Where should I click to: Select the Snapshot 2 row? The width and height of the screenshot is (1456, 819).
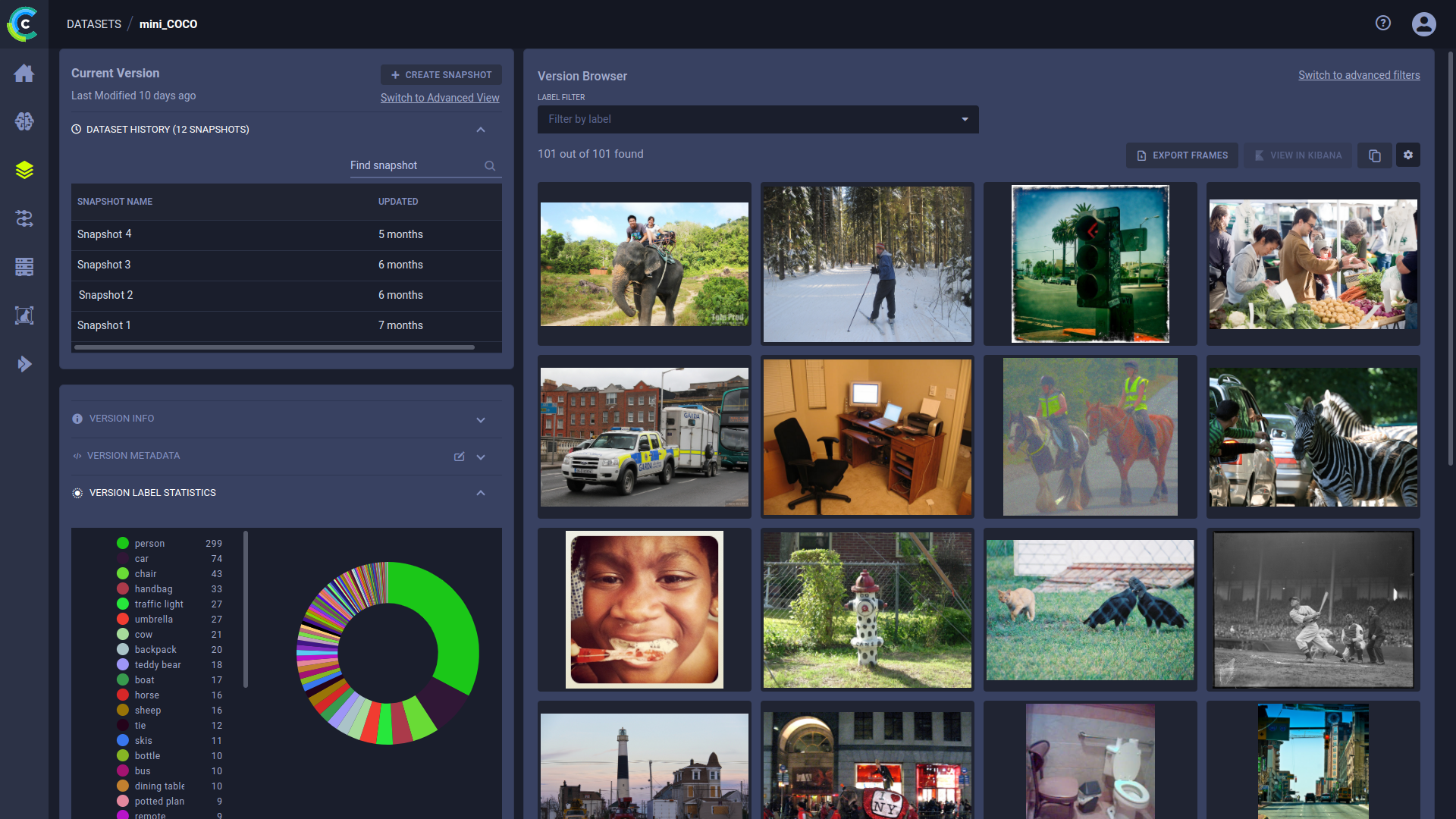click(x=286, y=296)
